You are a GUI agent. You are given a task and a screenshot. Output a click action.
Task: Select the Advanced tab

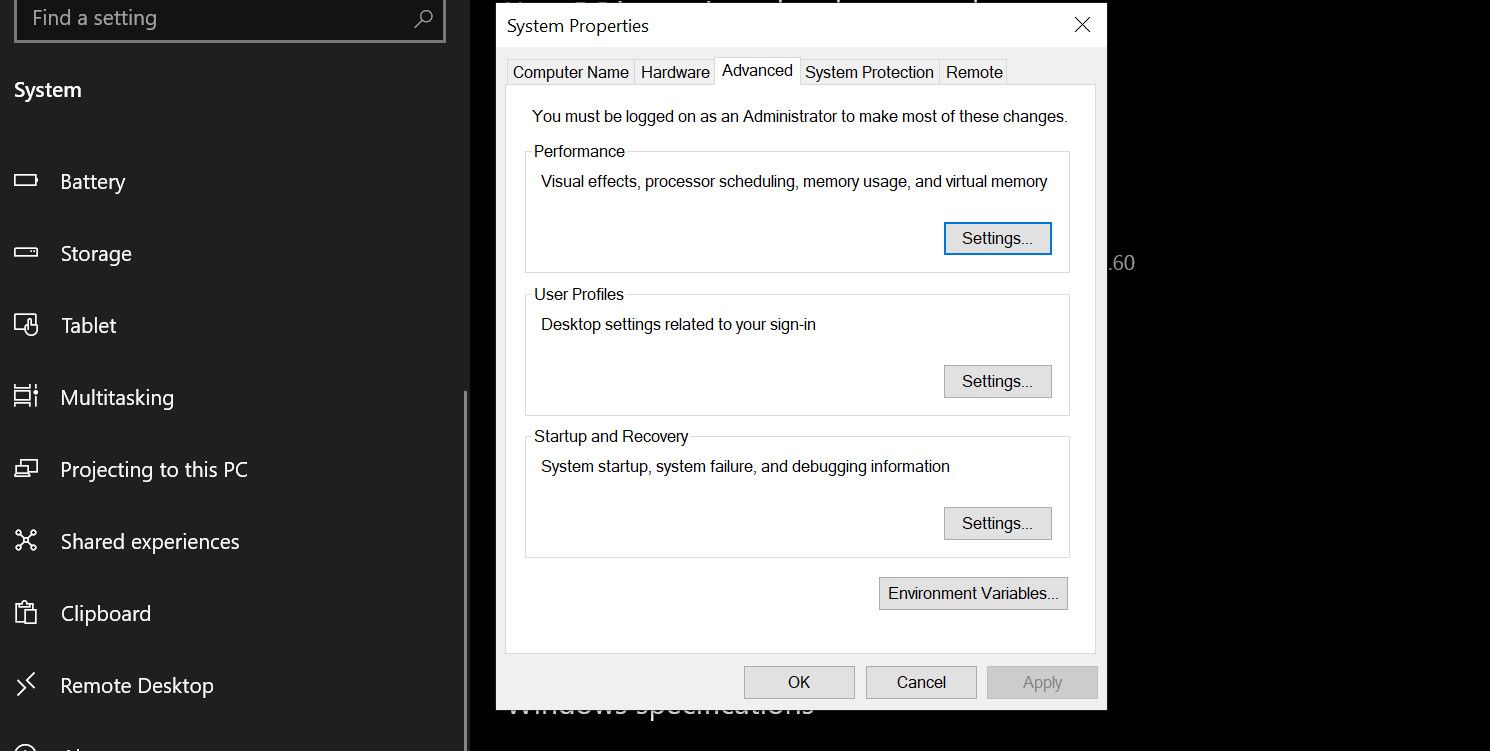pyautogui.click(x=757, y=70)
